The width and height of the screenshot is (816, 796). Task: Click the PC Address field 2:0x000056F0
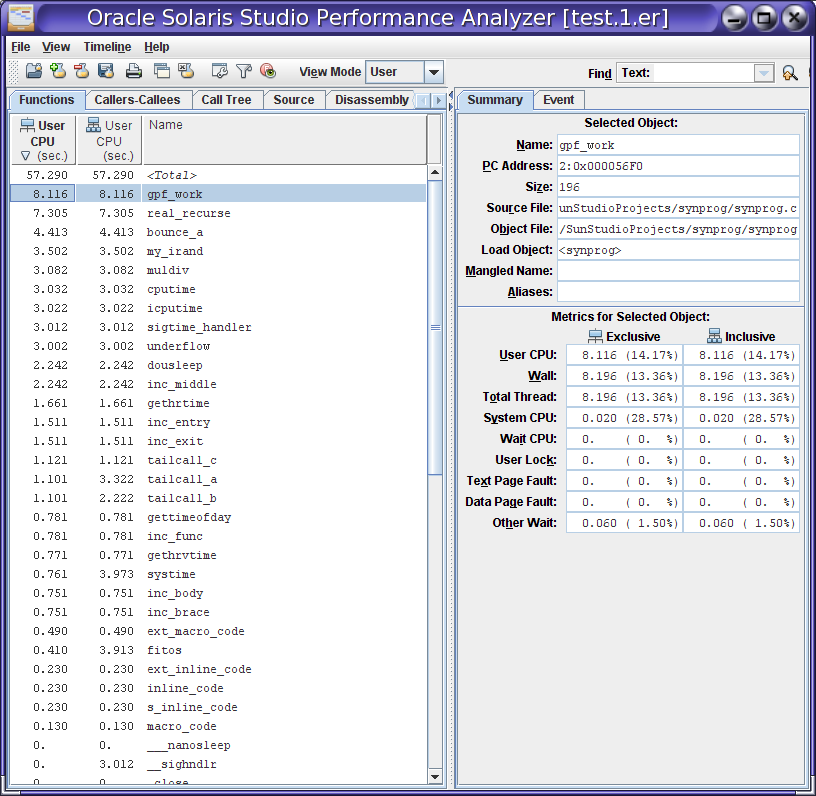[678, 166]
